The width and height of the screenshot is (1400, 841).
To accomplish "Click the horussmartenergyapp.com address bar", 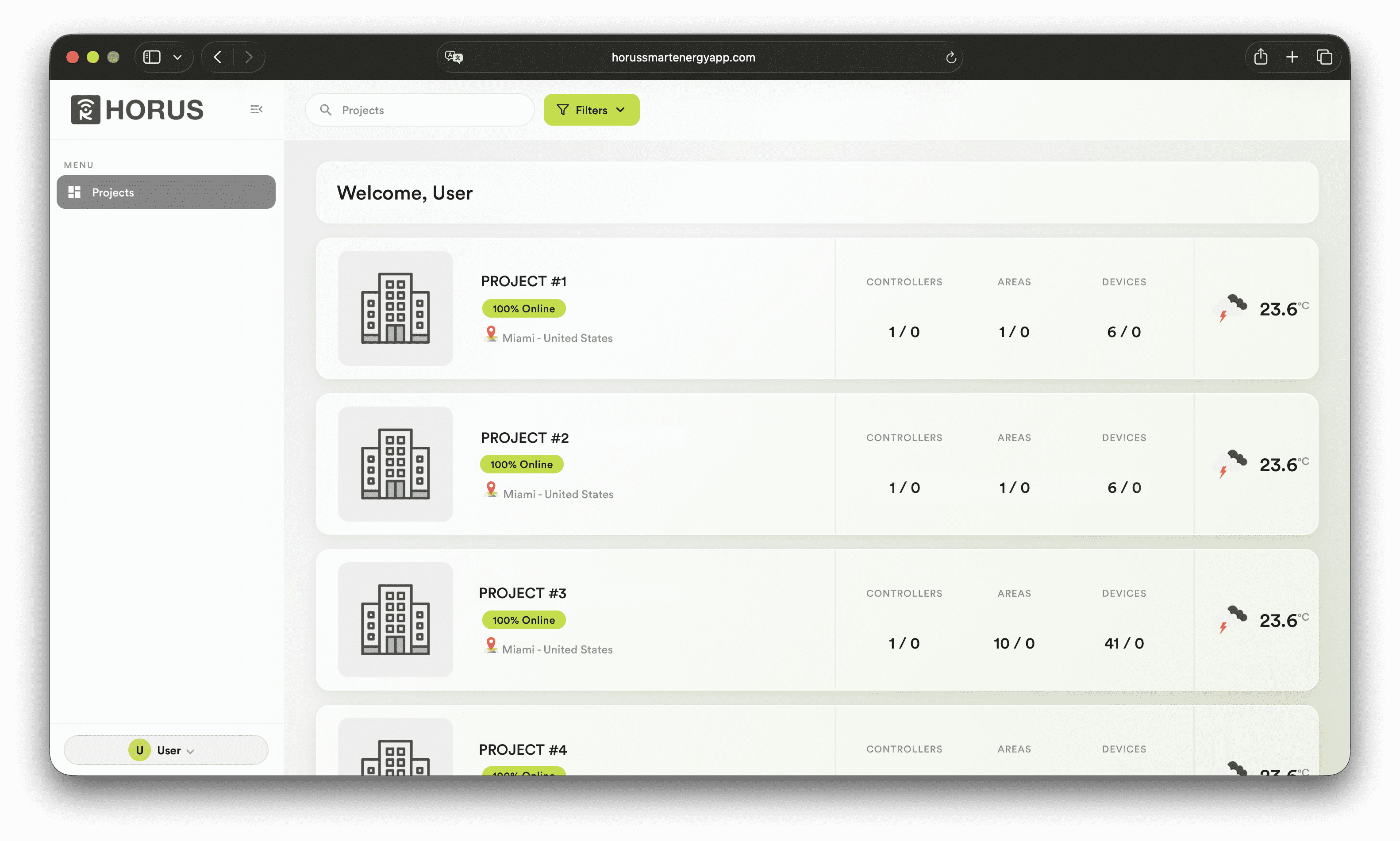I will (700, 57).
